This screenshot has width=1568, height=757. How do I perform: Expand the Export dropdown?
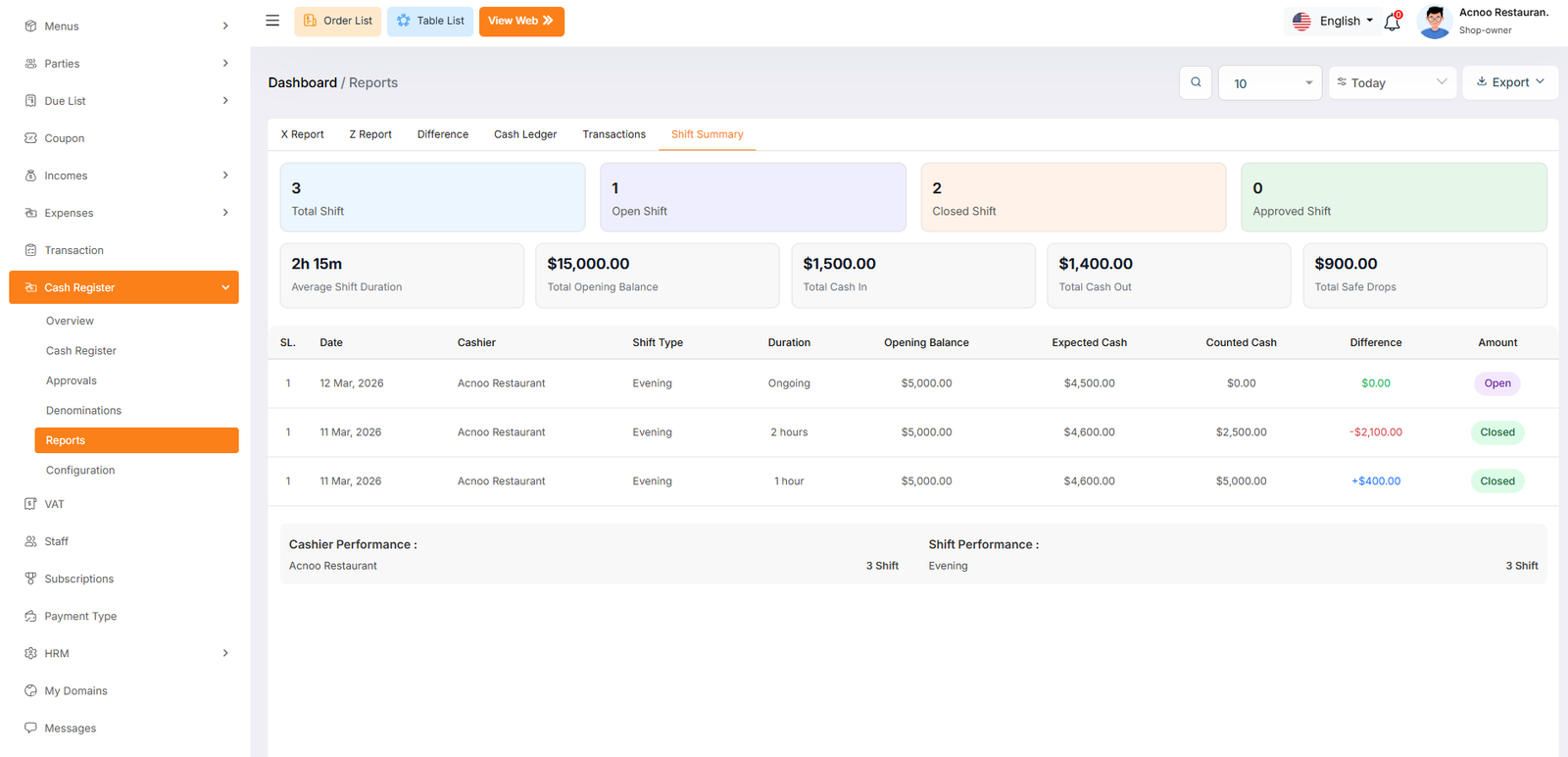(x=1509, y=82)
